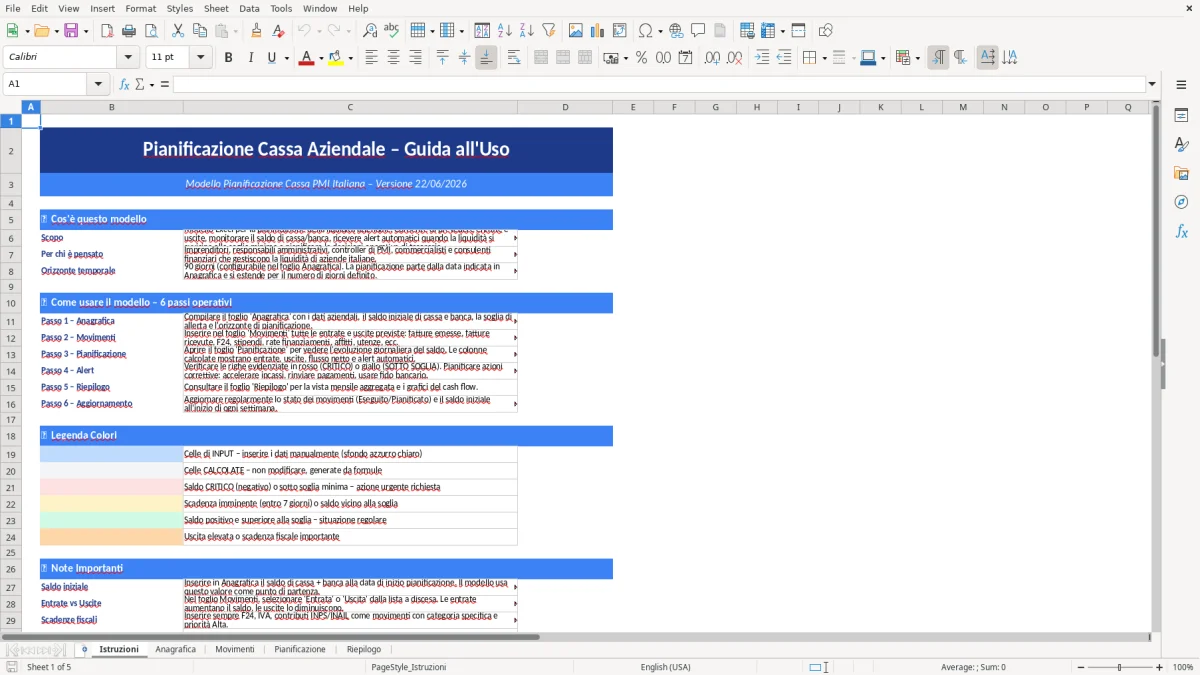Click in the formula input field

tap(659, 84)
